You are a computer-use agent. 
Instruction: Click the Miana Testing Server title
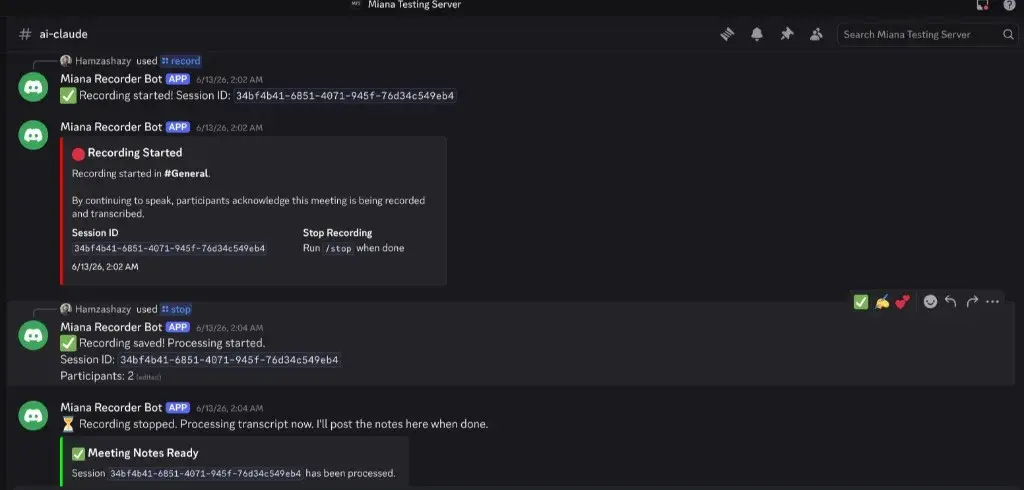(x=414, y=5)
